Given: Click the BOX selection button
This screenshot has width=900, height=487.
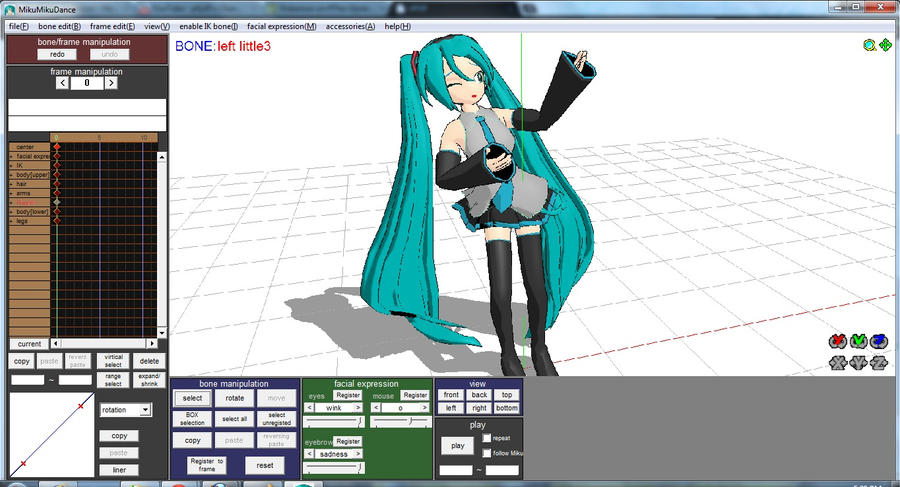Looking at the screenshot, I should (192, 419).
